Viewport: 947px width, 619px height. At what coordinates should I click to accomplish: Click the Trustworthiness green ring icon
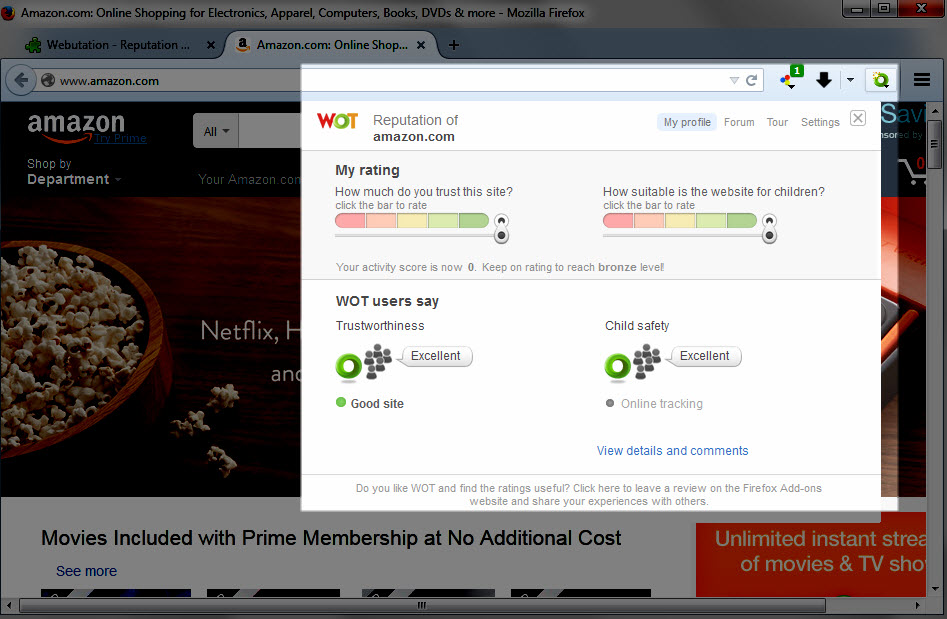point(348,366)
